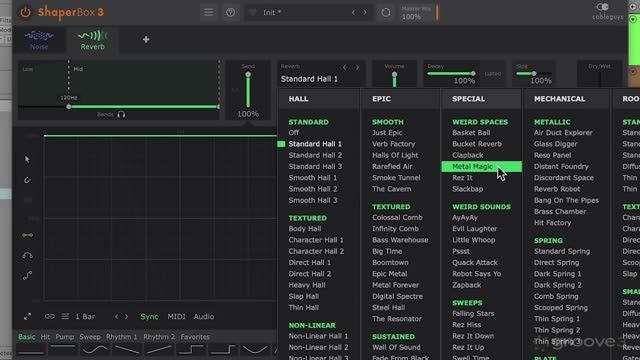
Task: Go to next preset arrow
Action: point(365,12)
